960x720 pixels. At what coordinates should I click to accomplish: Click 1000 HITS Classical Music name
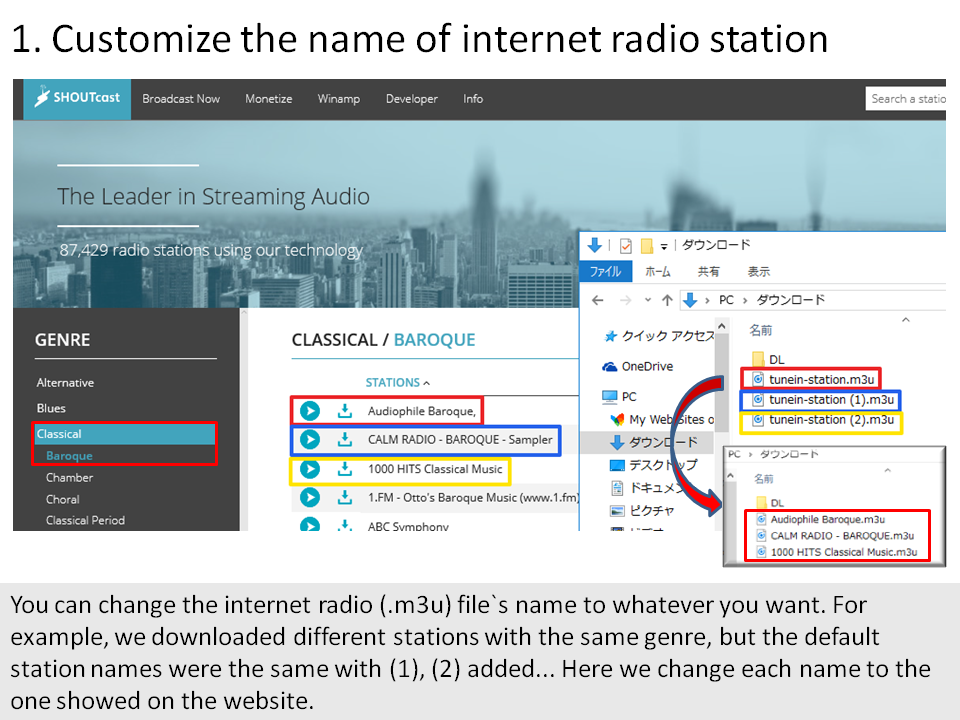click(x=435, y=469)
